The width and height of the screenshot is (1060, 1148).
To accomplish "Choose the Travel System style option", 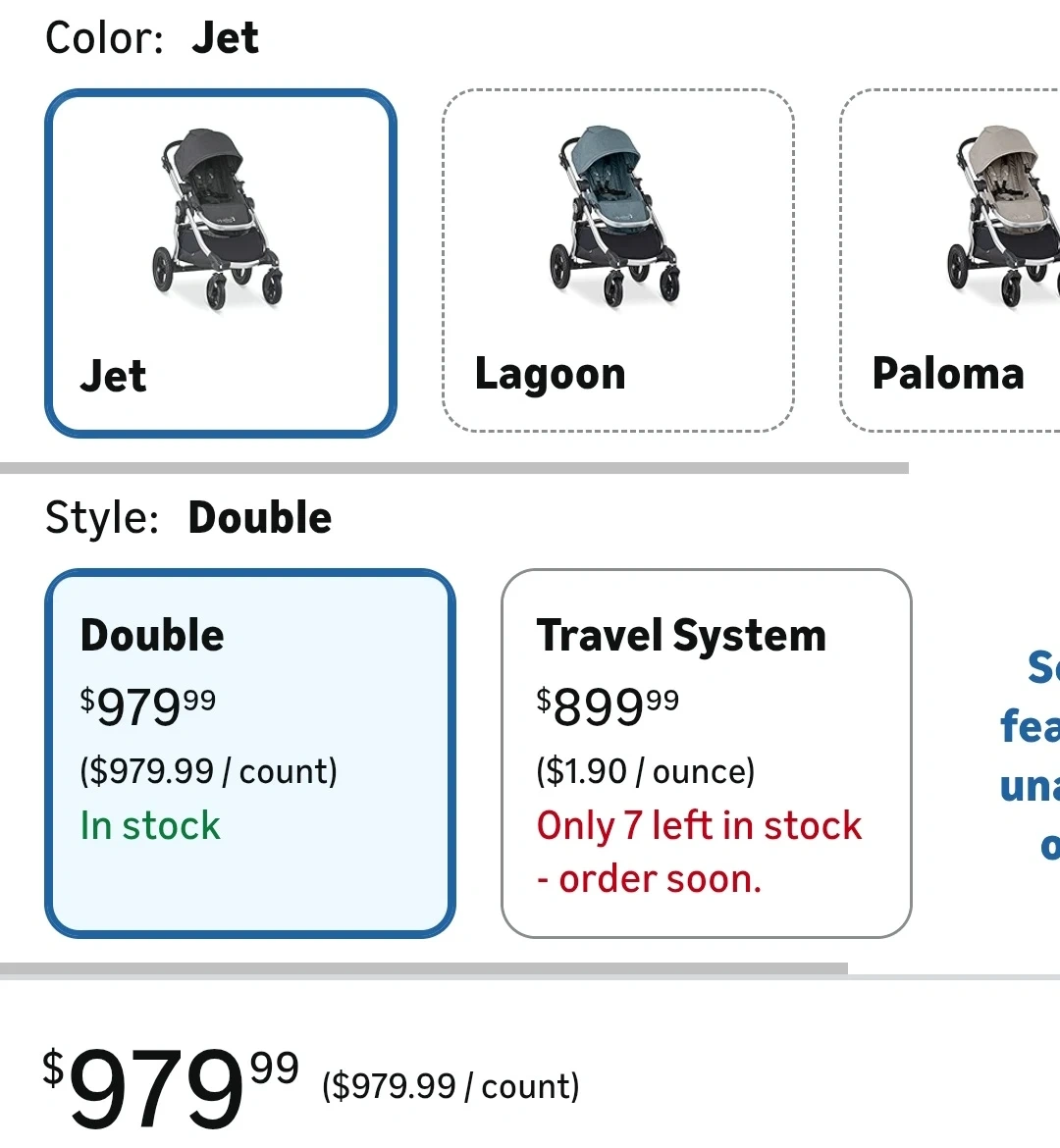I will click(x=681, y=635).
